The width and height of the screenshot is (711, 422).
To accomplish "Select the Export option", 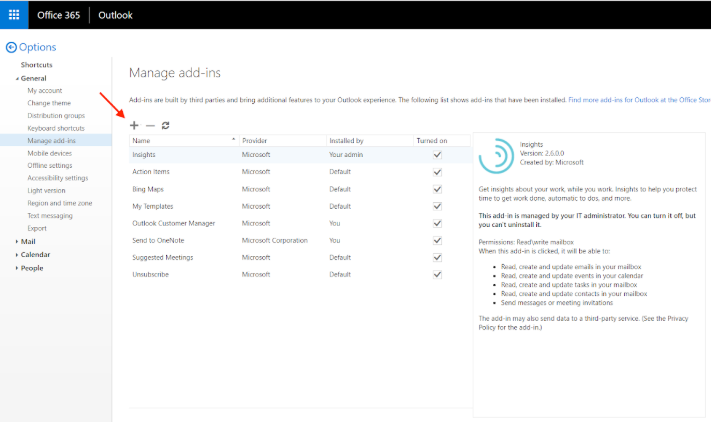I will (37, 228).
